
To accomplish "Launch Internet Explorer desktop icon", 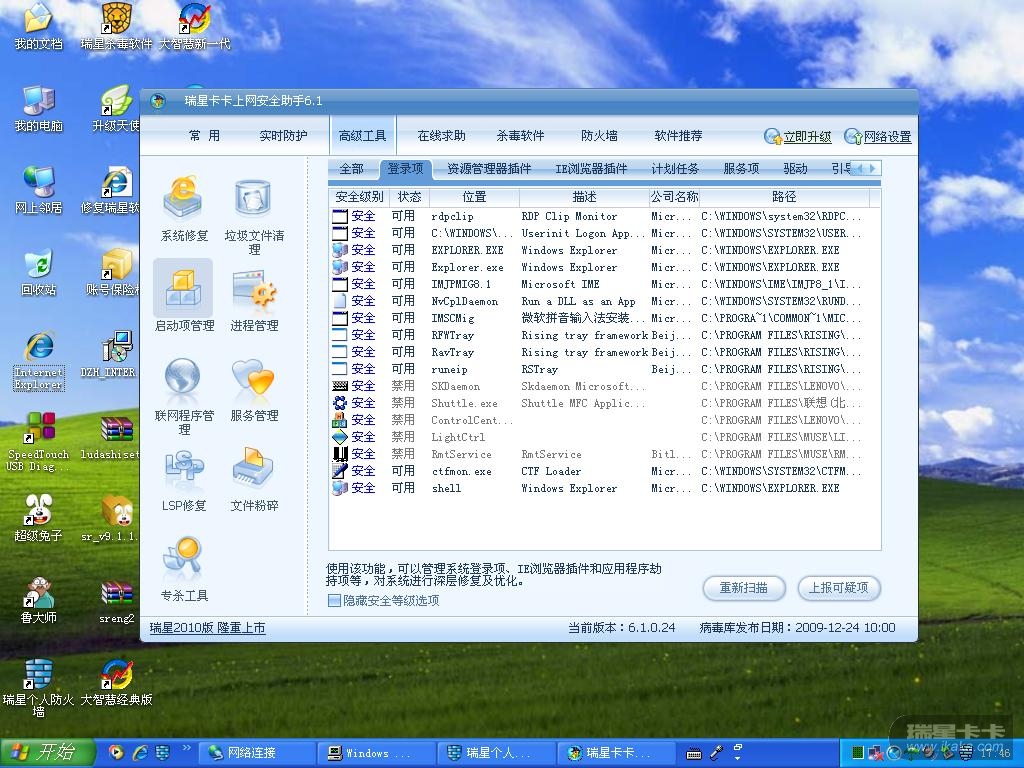I will [39, 361].
